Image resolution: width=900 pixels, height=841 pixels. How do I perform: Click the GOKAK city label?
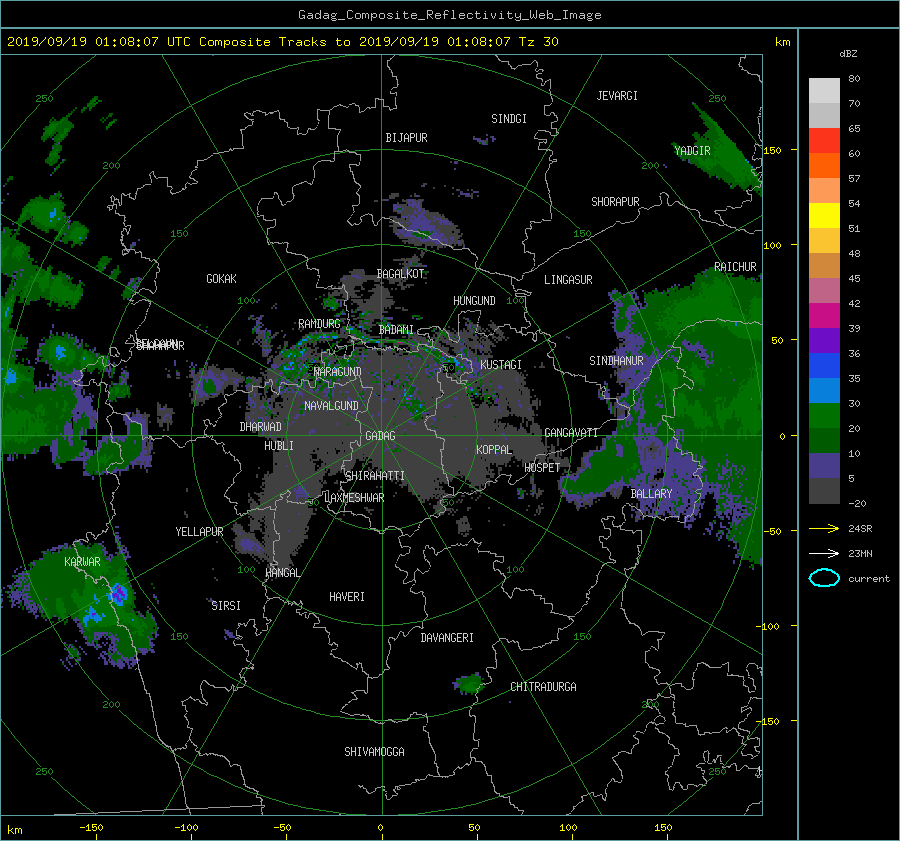[x=221, y=279]
